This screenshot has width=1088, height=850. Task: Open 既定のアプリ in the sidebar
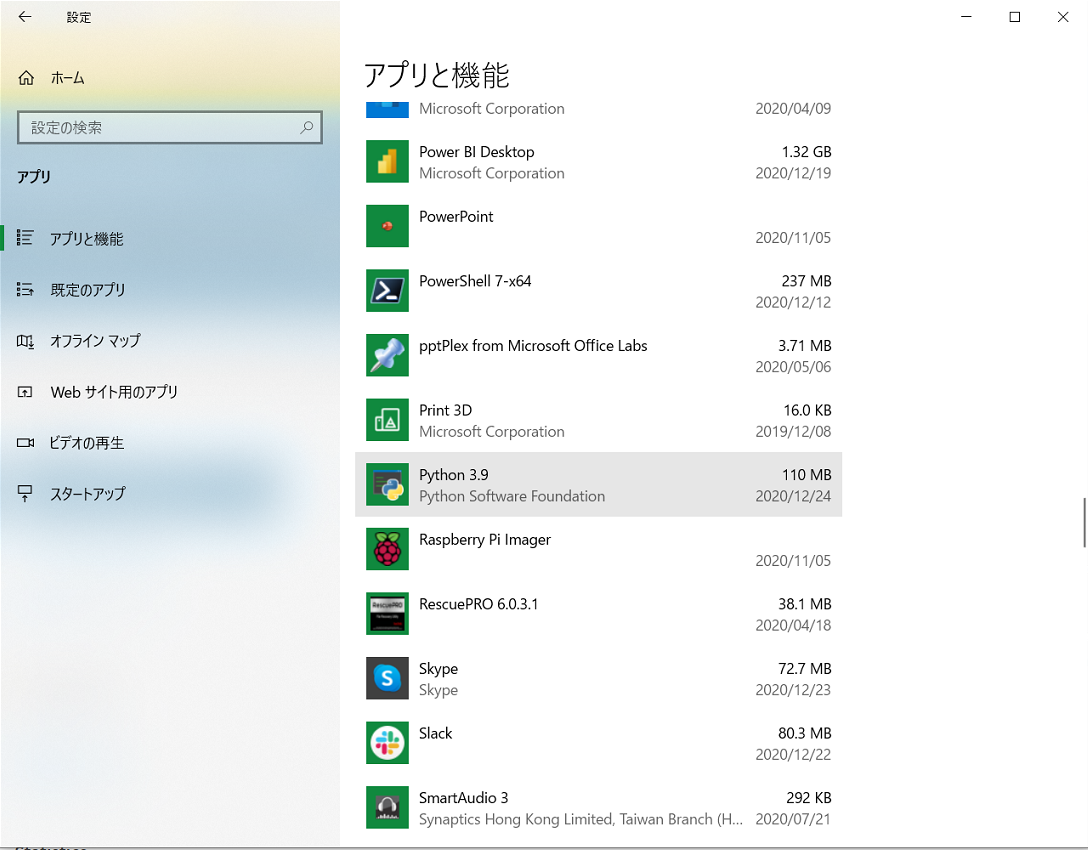click(170, 289)
